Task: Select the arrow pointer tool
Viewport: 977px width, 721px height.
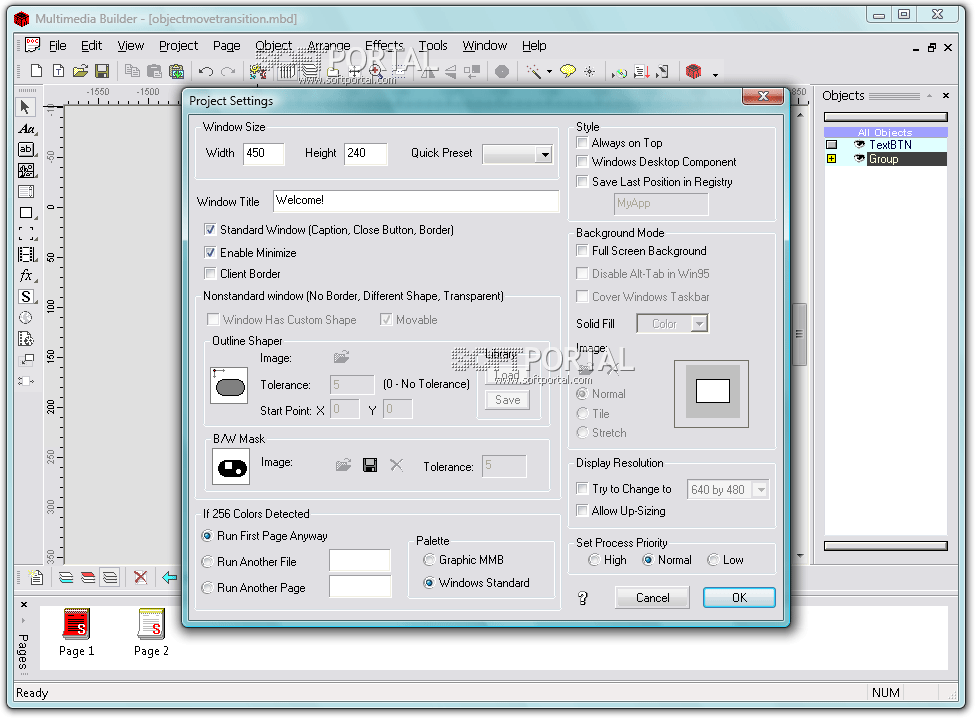Action: [26, 107]
